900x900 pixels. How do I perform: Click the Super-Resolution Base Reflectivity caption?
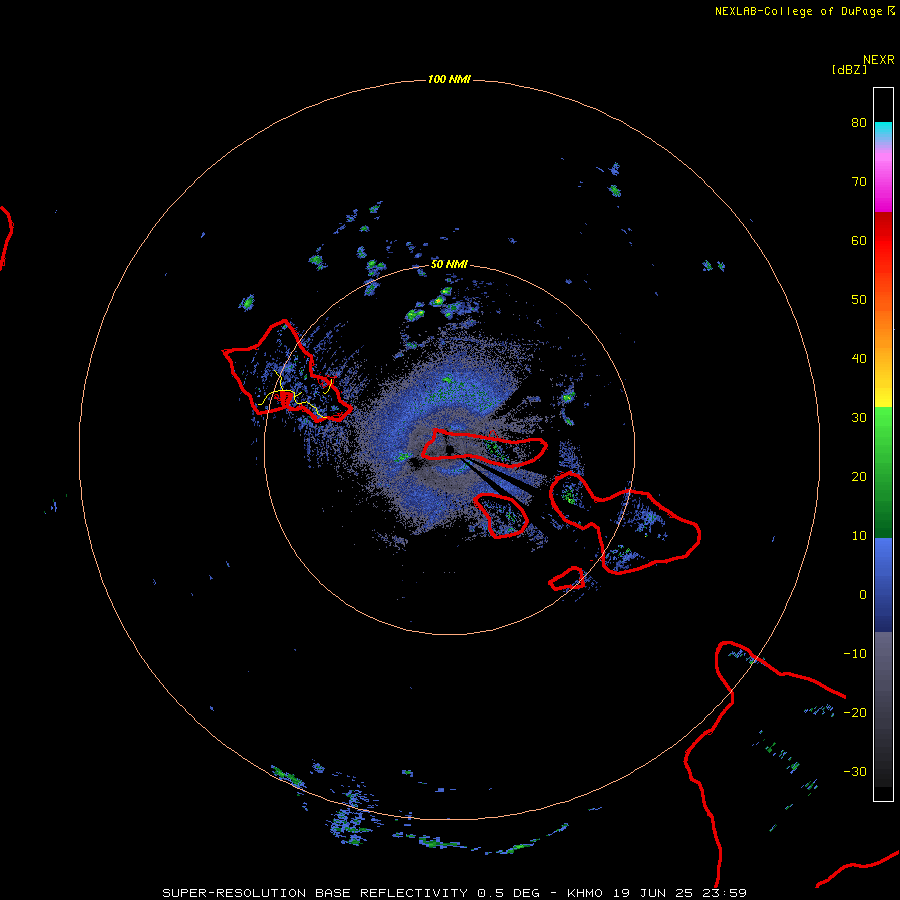(x=315, y=893)
